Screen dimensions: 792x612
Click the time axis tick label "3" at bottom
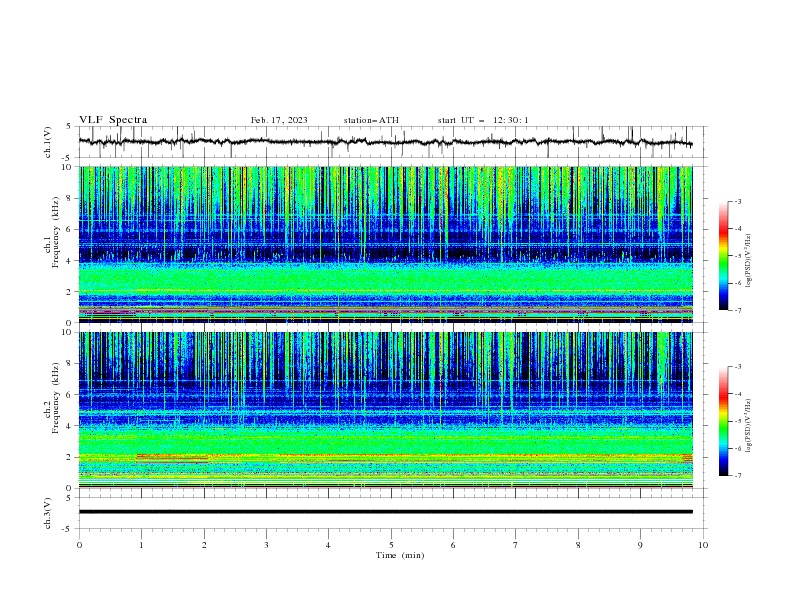coord(266,545)
